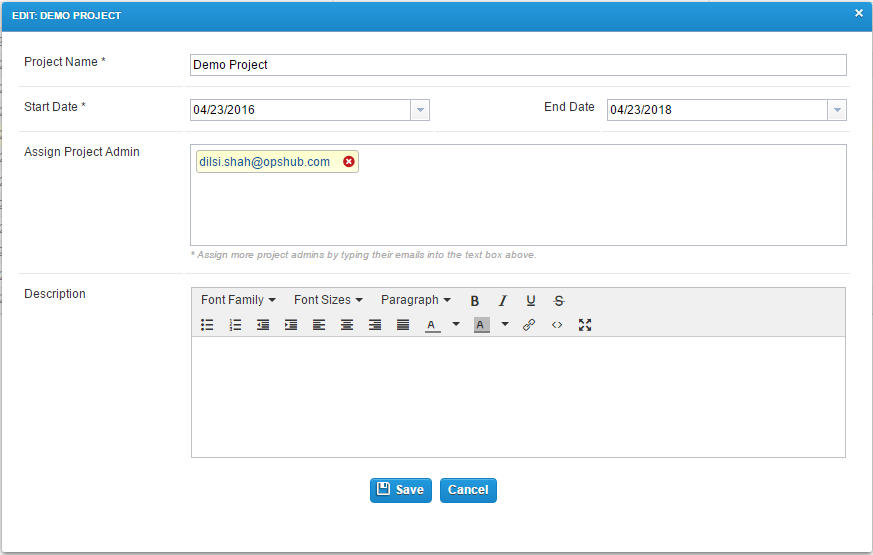
Task: Center align the description text
Action: pyautogui.click(x=347, y=325)
